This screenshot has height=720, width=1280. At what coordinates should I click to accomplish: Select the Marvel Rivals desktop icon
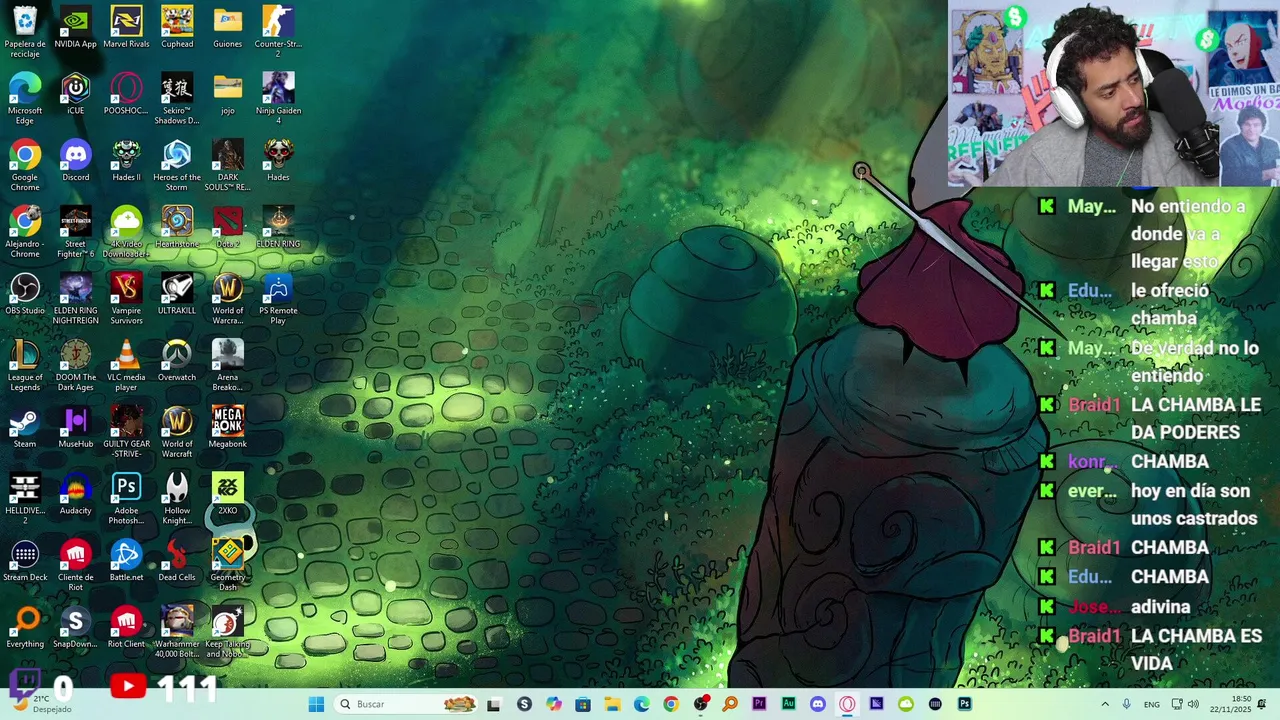coord(126,28)
